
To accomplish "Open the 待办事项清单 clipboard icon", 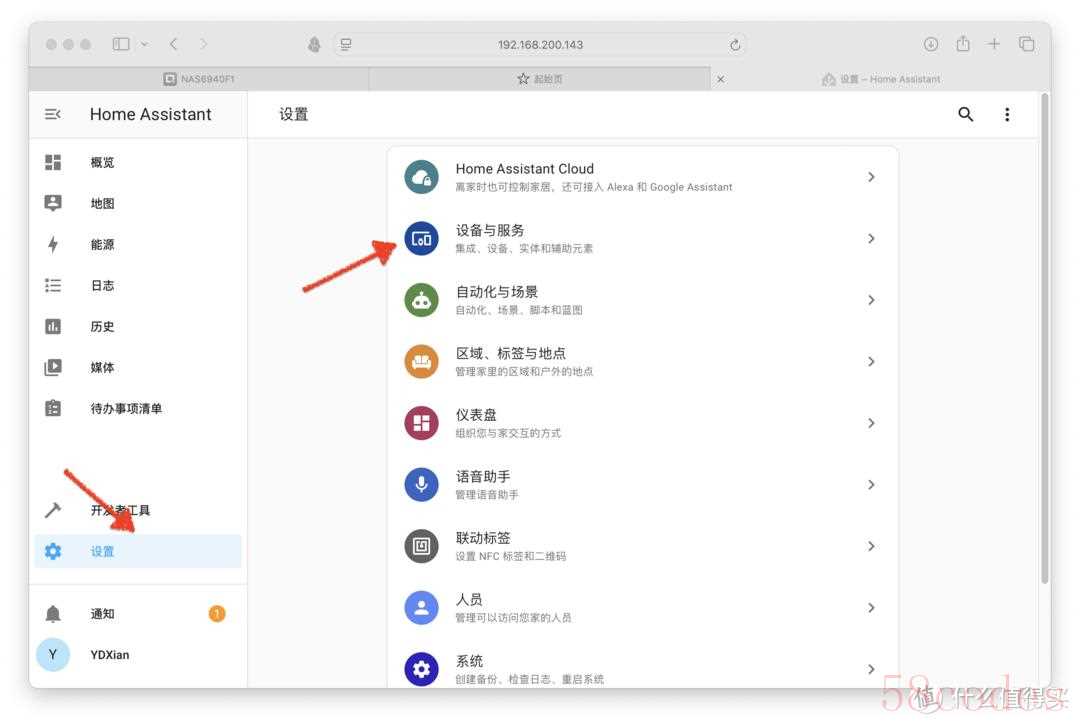I will click(53, 408).
